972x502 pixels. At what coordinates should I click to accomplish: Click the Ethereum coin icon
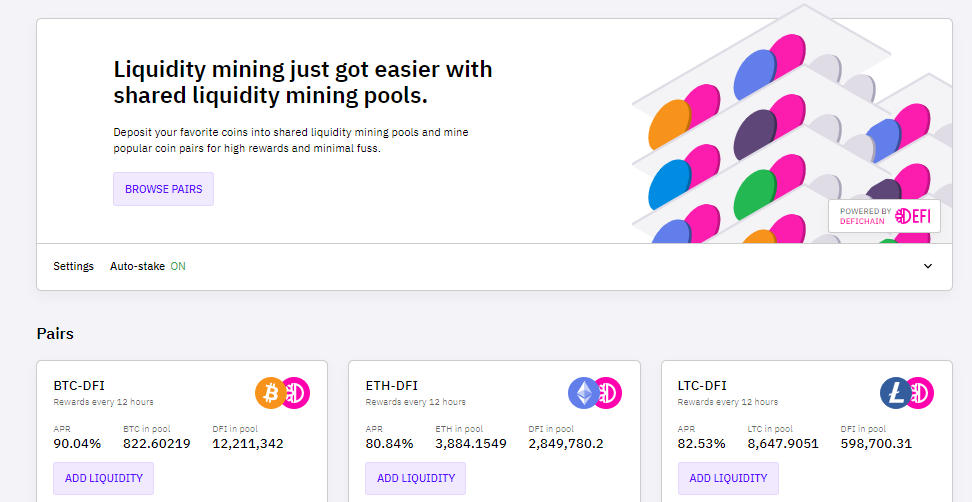pyautogui.click(x=583, y=393)
